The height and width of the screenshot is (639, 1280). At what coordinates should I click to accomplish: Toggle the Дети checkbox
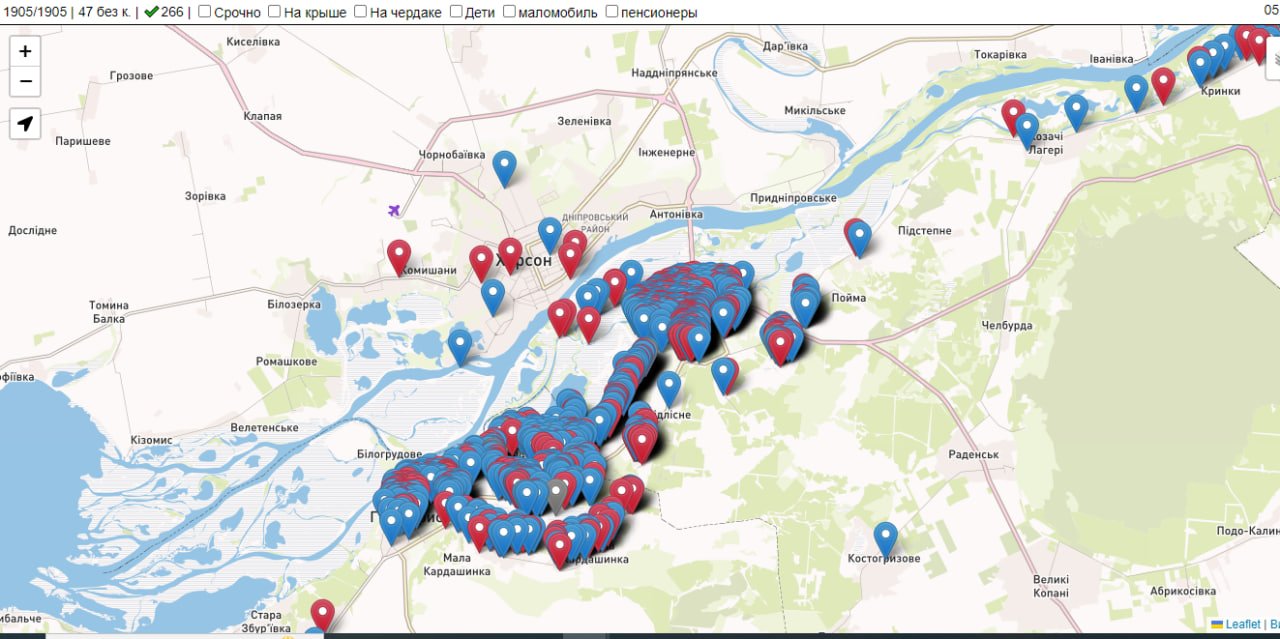click(x=456, y=12)
